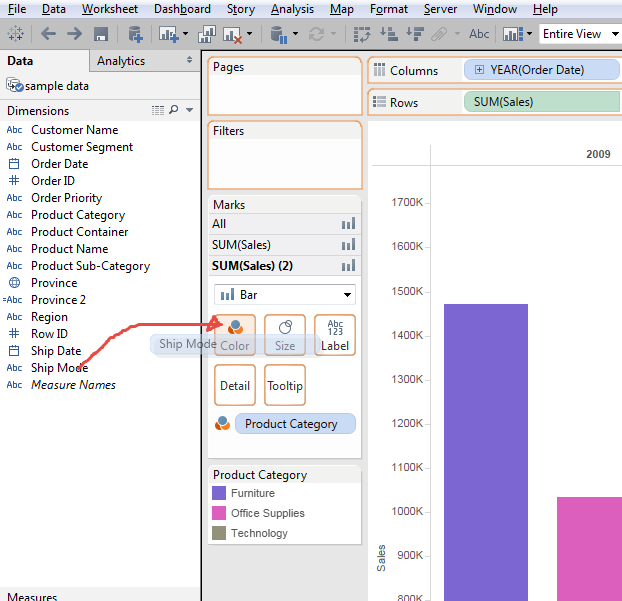Select the Measure Names field
Image resolution: width=622 pixels, height=601 pixels.
73,385
